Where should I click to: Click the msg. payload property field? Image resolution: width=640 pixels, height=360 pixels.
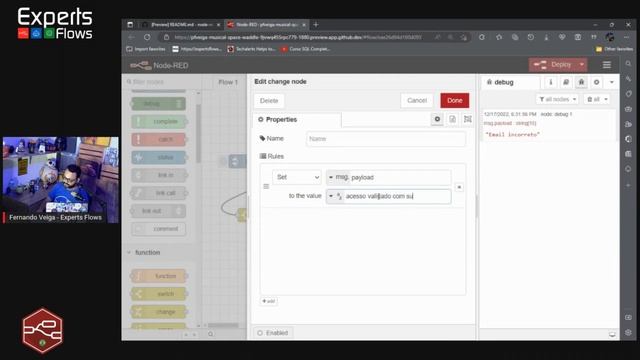[x=400, y=177]
